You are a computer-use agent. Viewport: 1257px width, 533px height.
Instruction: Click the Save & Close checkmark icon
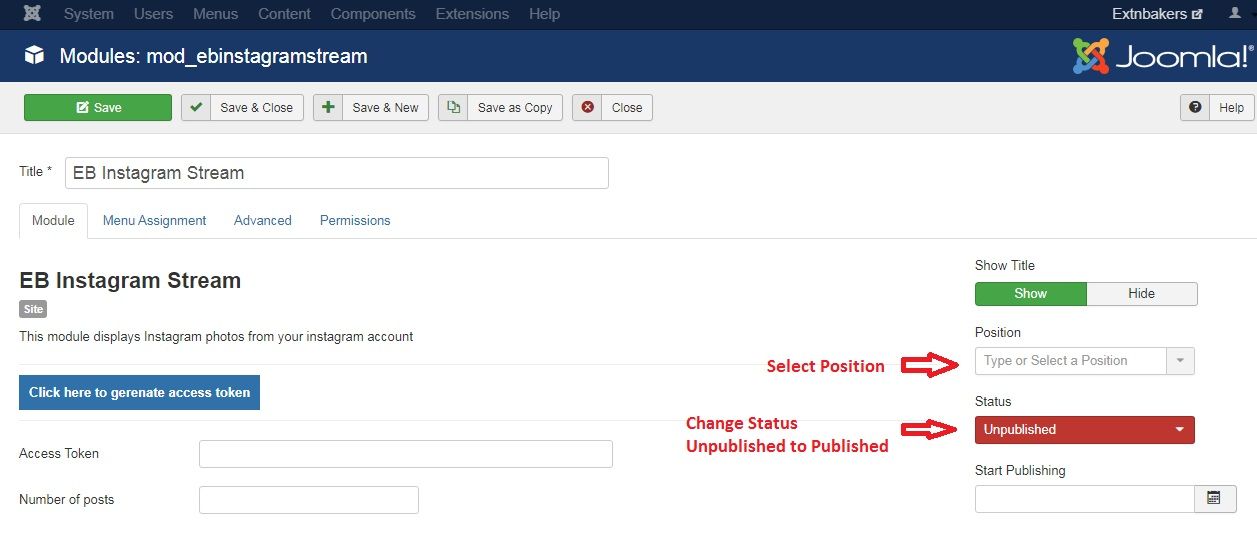click(196, 108)
